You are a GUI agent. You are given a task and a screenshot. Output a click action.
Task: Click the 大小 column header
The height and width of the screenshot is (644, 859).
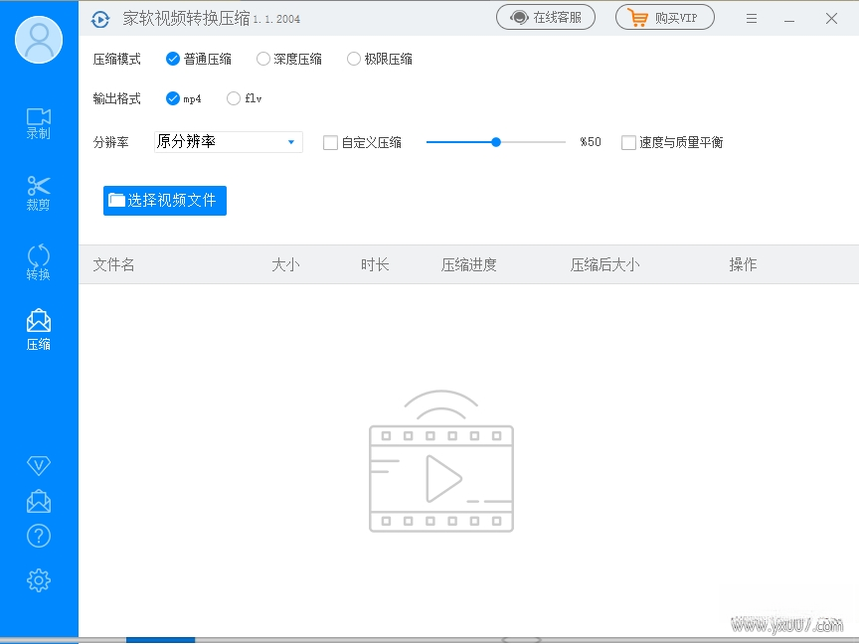(x=285, y=264)
